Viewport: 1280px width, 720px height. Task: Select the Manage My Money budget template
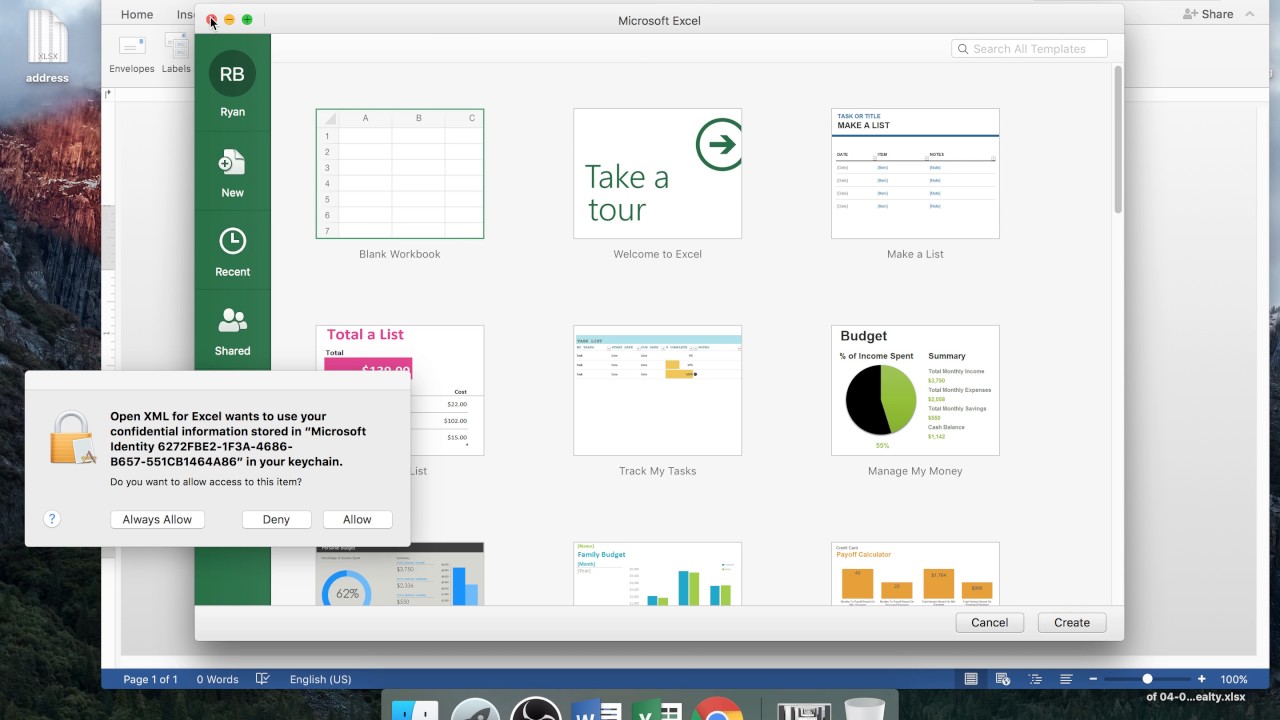pos(915,391)
